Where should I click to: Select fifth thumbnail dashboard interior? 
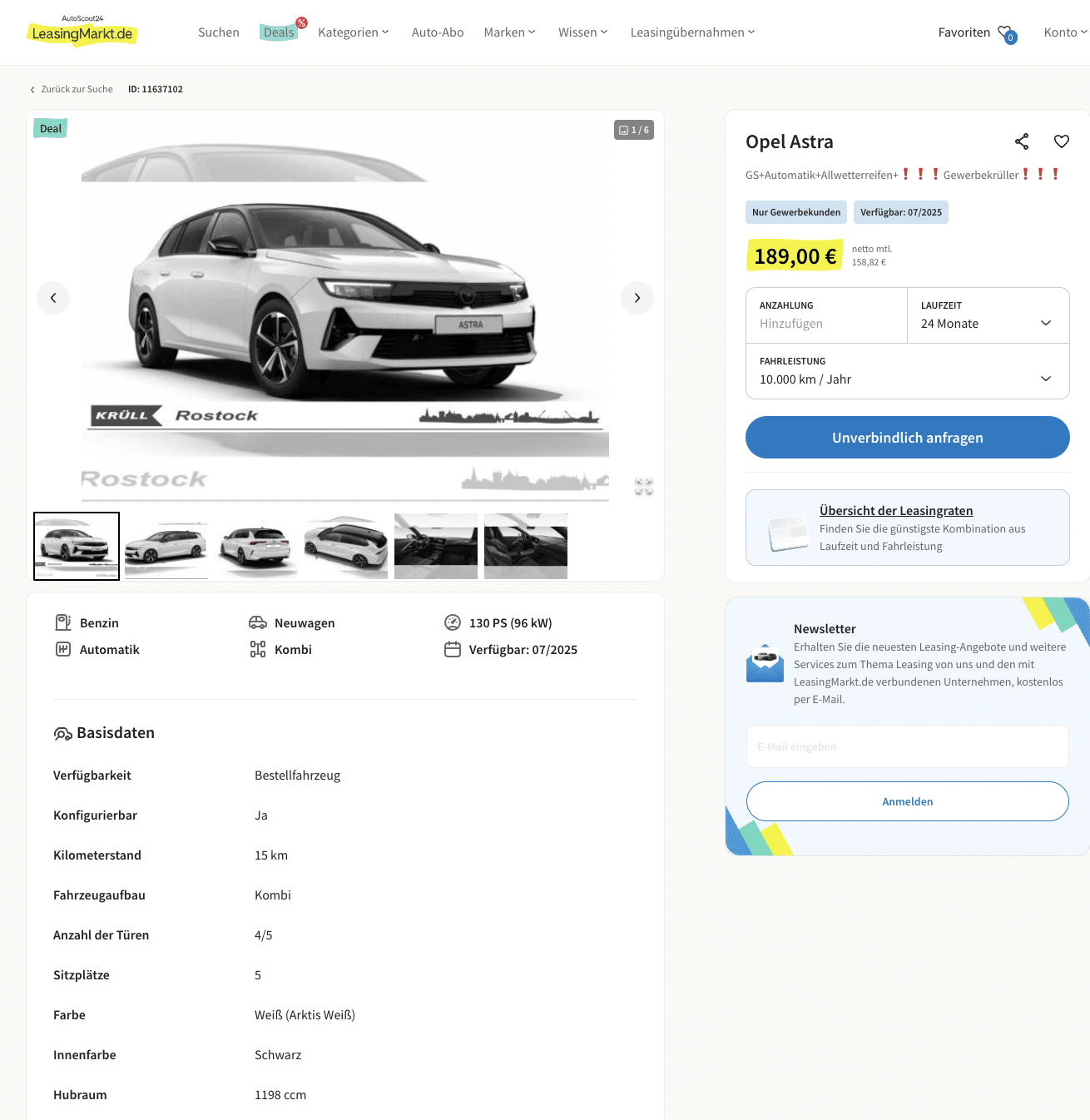(x=436, y=546)
